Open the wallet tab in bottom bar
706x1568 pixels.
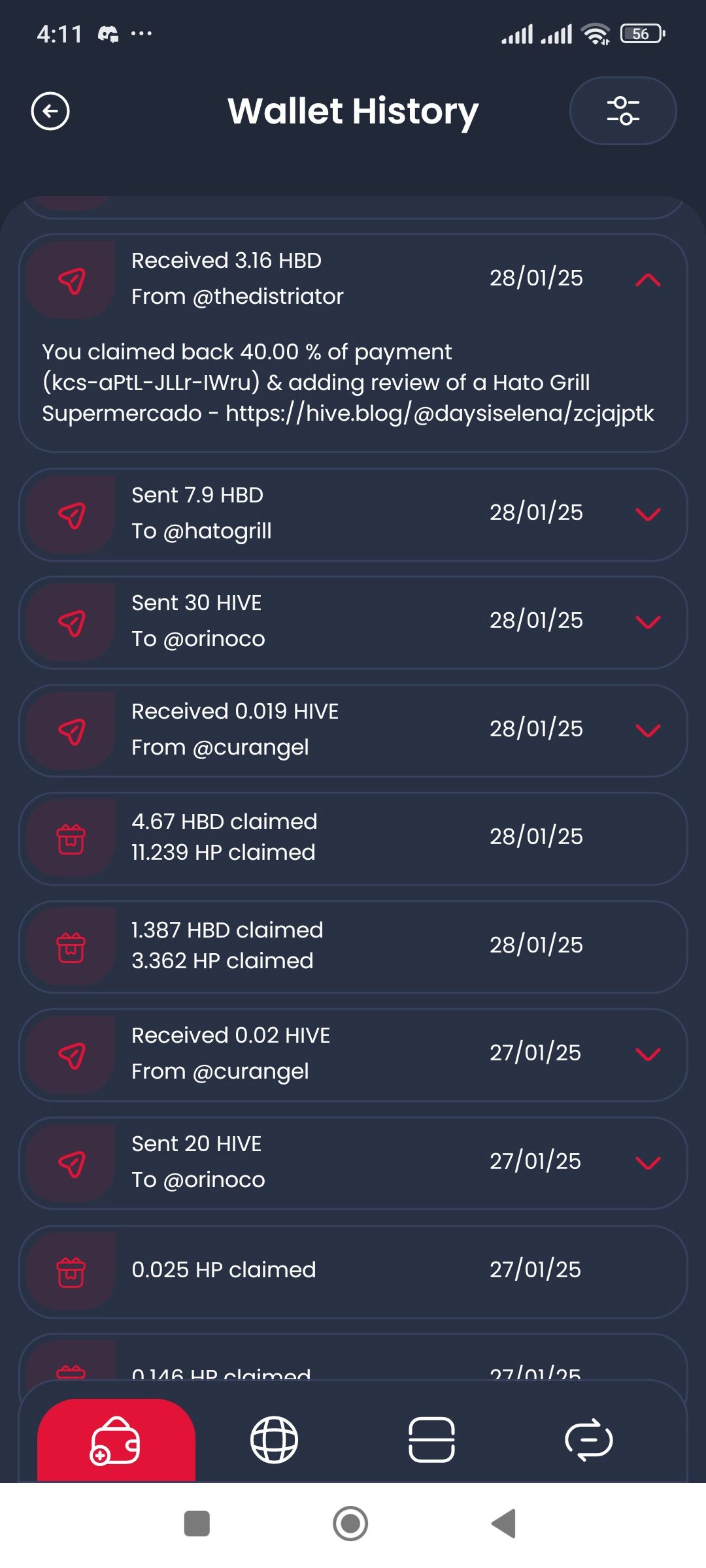116,1440
